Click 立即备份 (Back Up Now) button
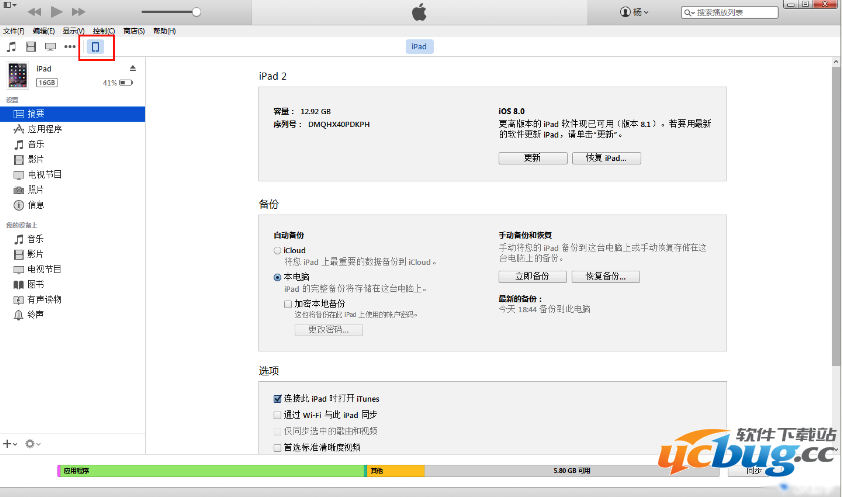Viewport: 842px width, 497px height. [x=532, y=276]
